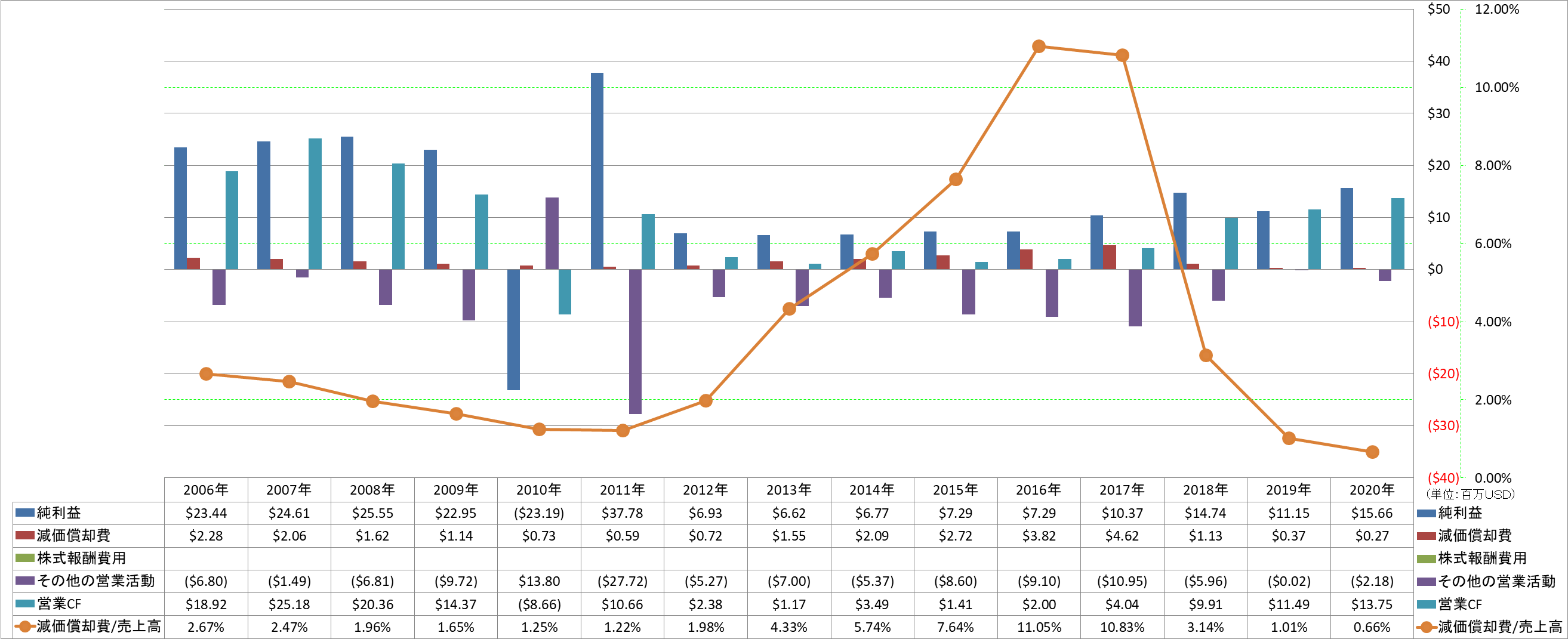Click the orange line marker for 2016年 peak

1039,47
